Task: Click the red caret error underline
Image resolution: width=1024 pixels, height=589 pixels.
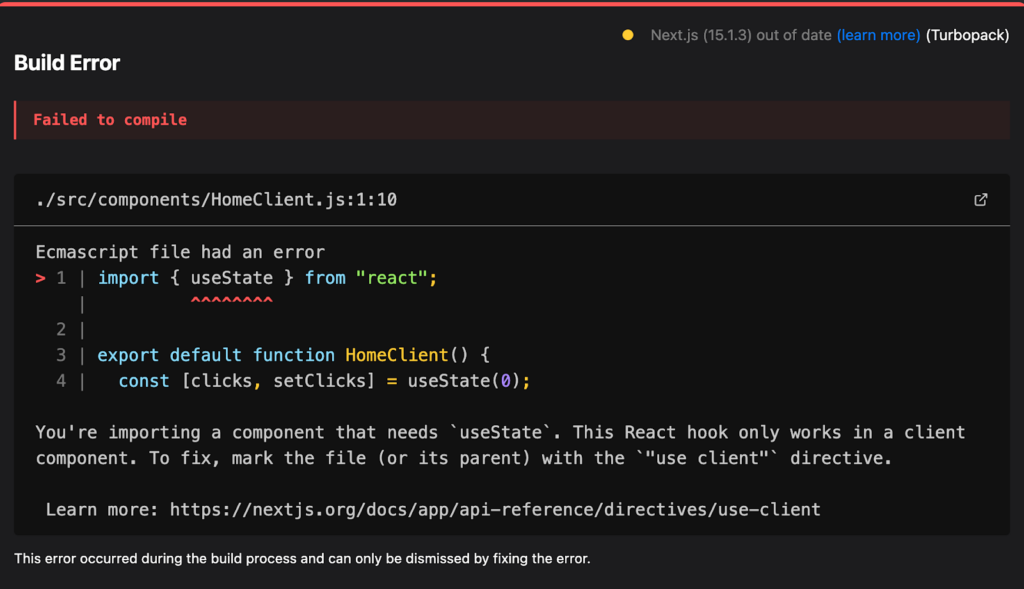Action: tap(232, 301)
